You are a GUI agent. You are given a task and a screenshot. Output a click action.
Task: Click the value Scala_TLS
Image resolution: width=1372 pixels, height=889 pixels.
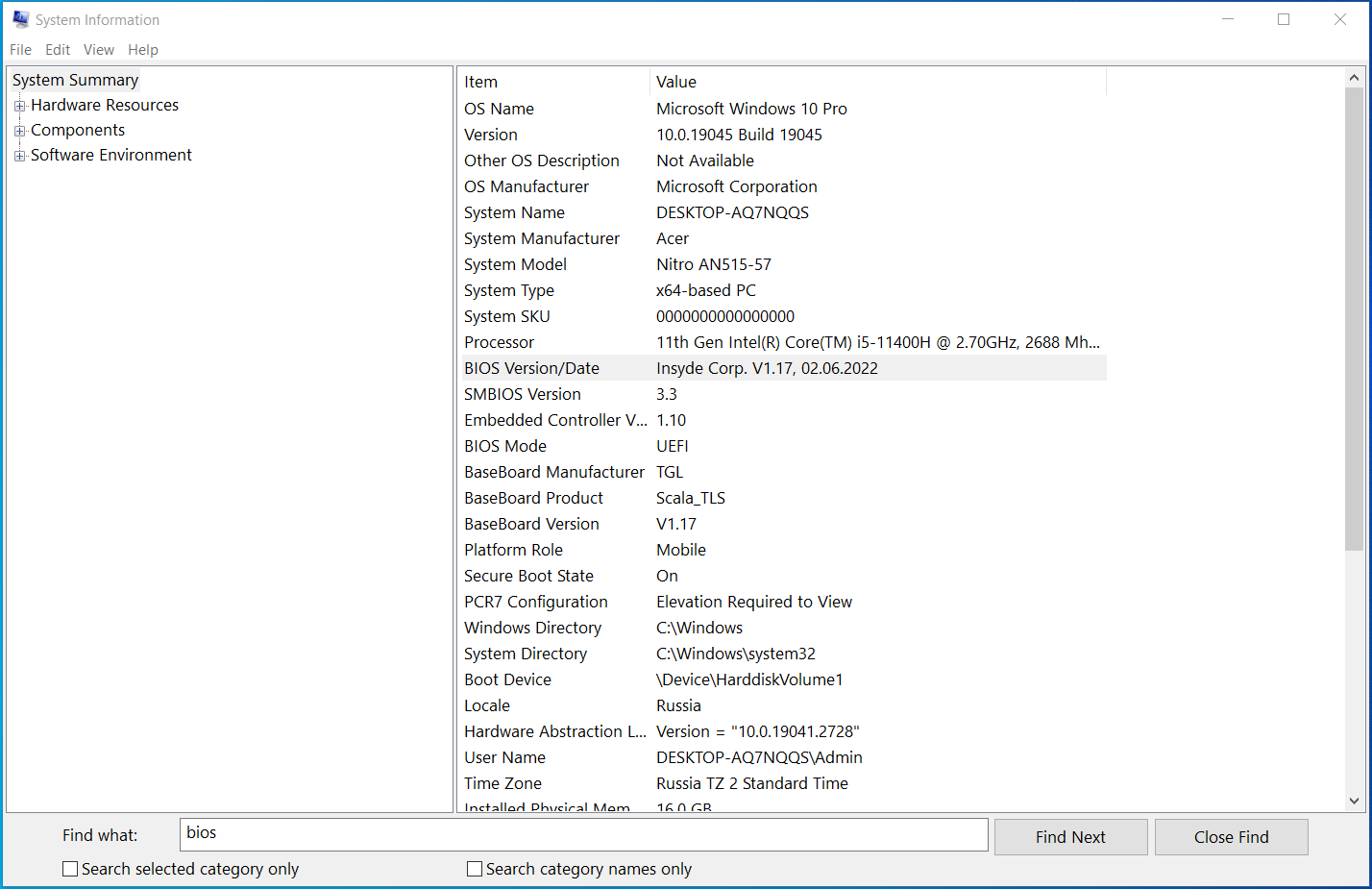pos(691,498)
